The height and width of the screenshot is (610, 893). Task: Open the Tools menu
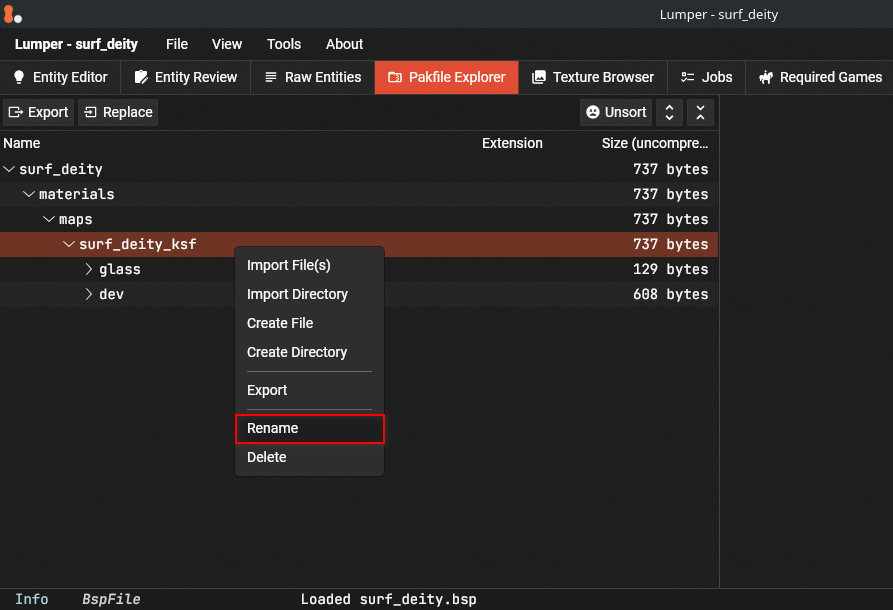pyautogui.click(x=284, y=44)
